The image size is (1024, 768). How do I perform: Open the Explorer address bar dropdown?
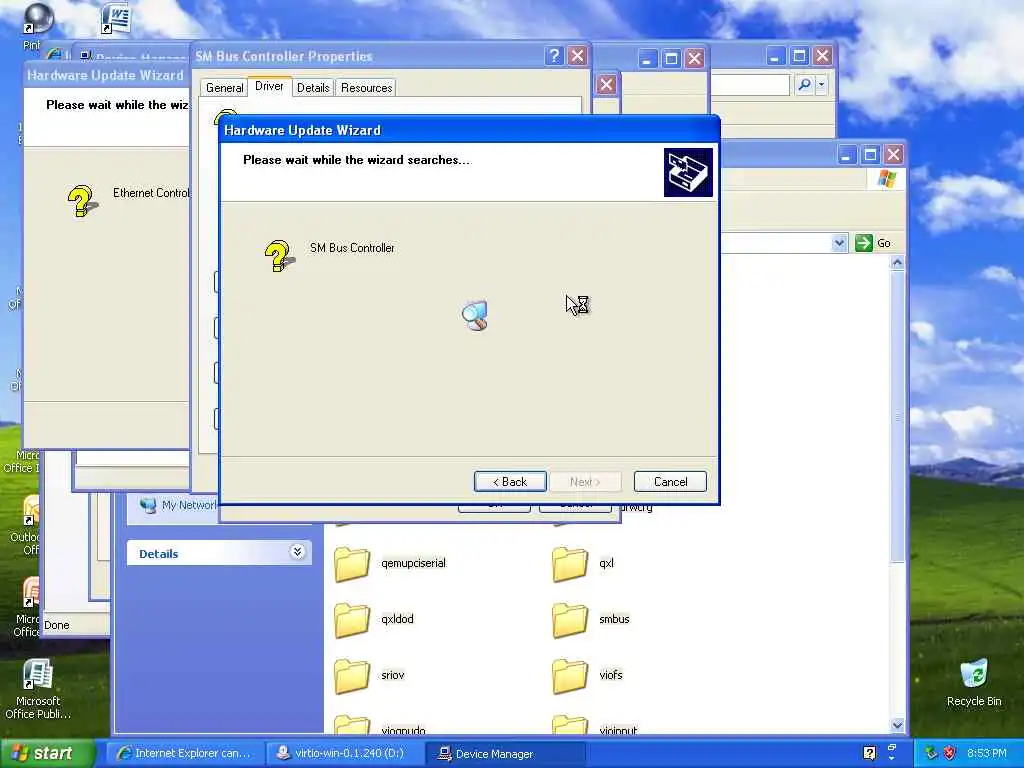(839, 243)
